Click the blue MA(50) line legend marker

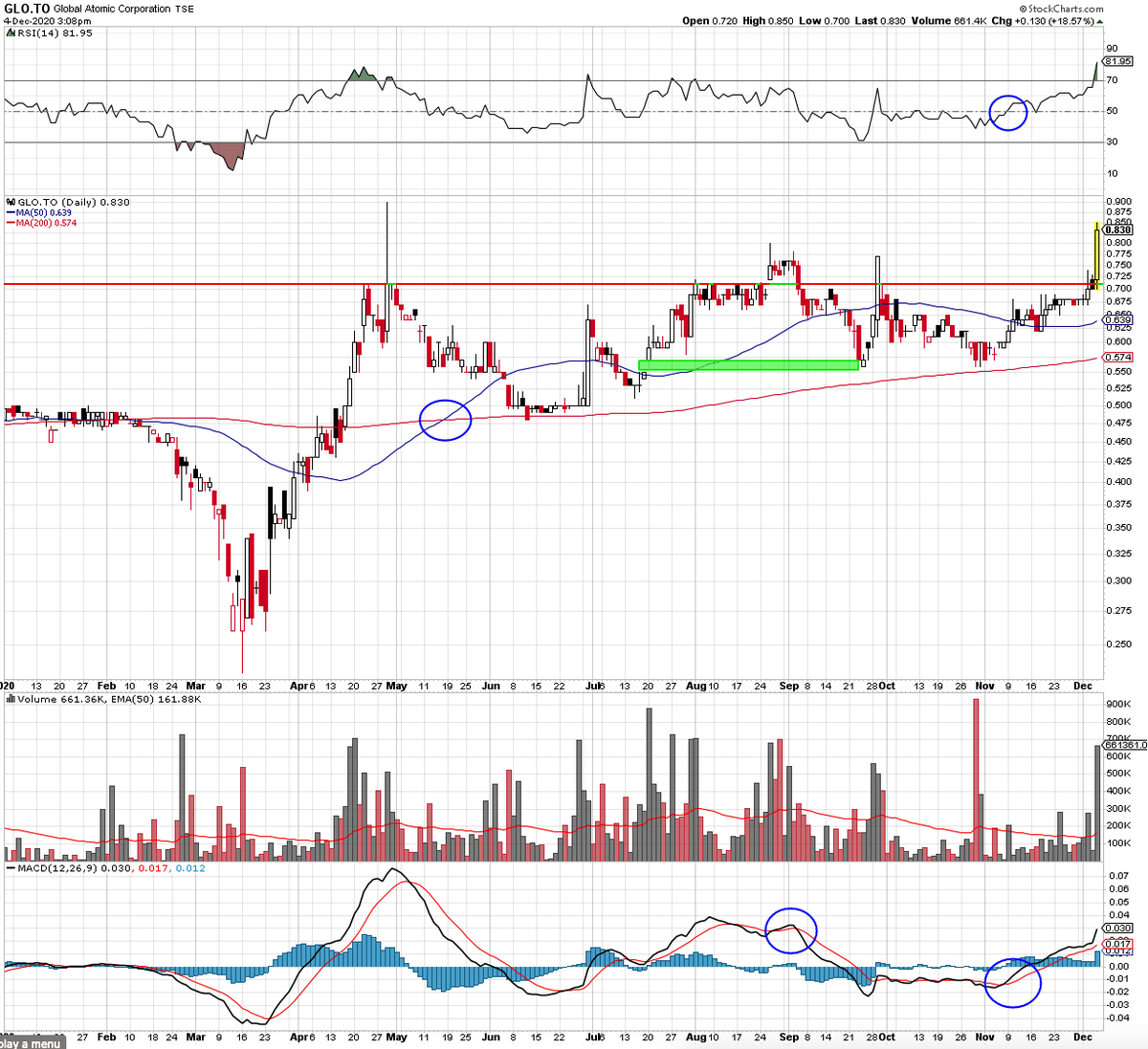point(11,212)
